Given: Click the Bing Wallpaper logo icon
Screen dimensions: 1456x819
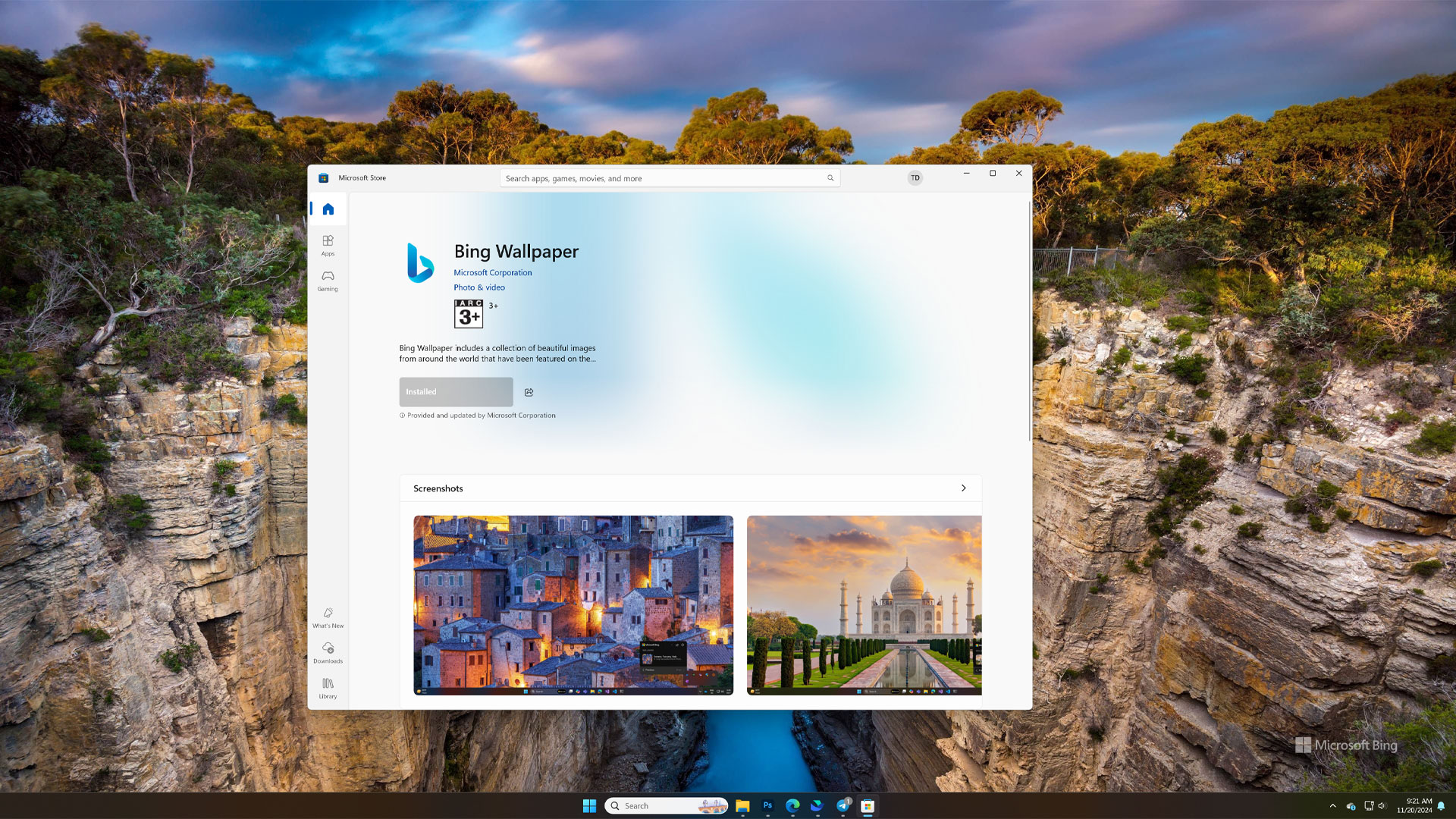Looking at the screenshot, I should [x=420, y=263].
